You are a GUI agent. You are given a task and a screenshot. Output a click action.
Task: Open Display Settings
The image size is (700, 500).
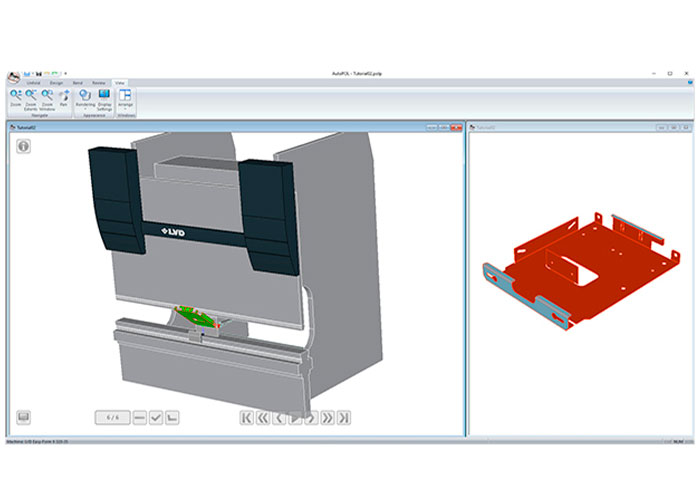[x=104, y=98]
